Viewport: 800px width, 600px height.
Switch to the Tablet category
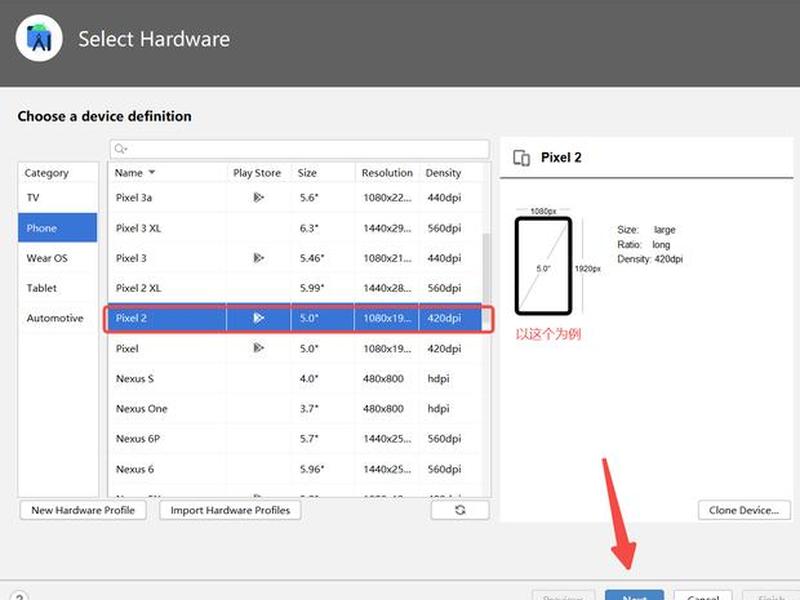pos(58,288)
